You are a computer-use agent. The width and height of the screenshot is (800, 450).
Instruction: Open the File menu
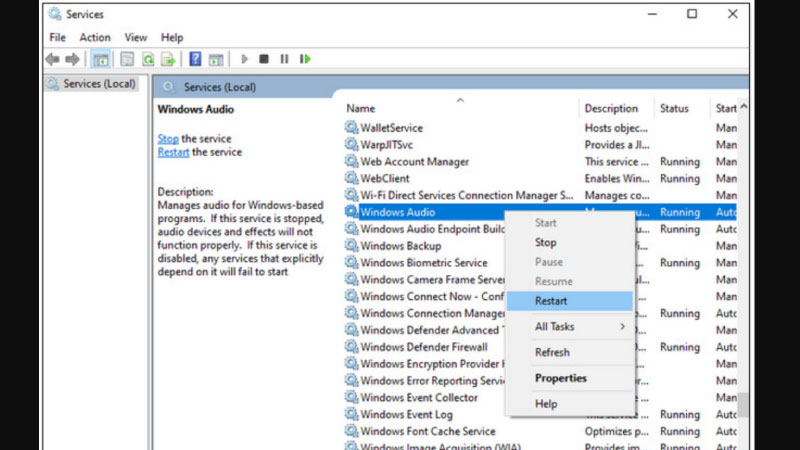pyautogui.click(x=57, y=37)
